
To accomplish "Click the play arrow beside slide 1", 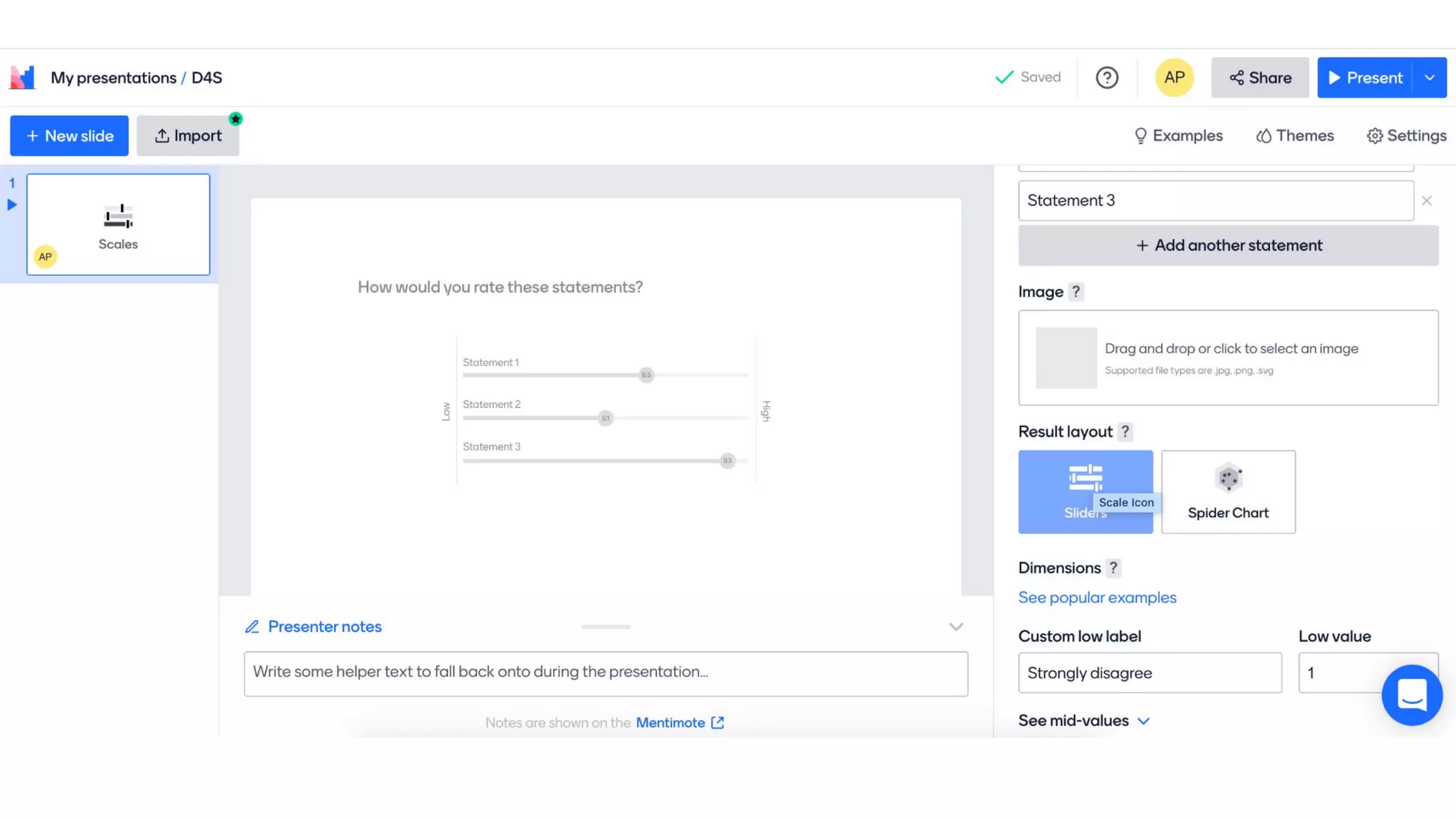I will coord(12,205).
